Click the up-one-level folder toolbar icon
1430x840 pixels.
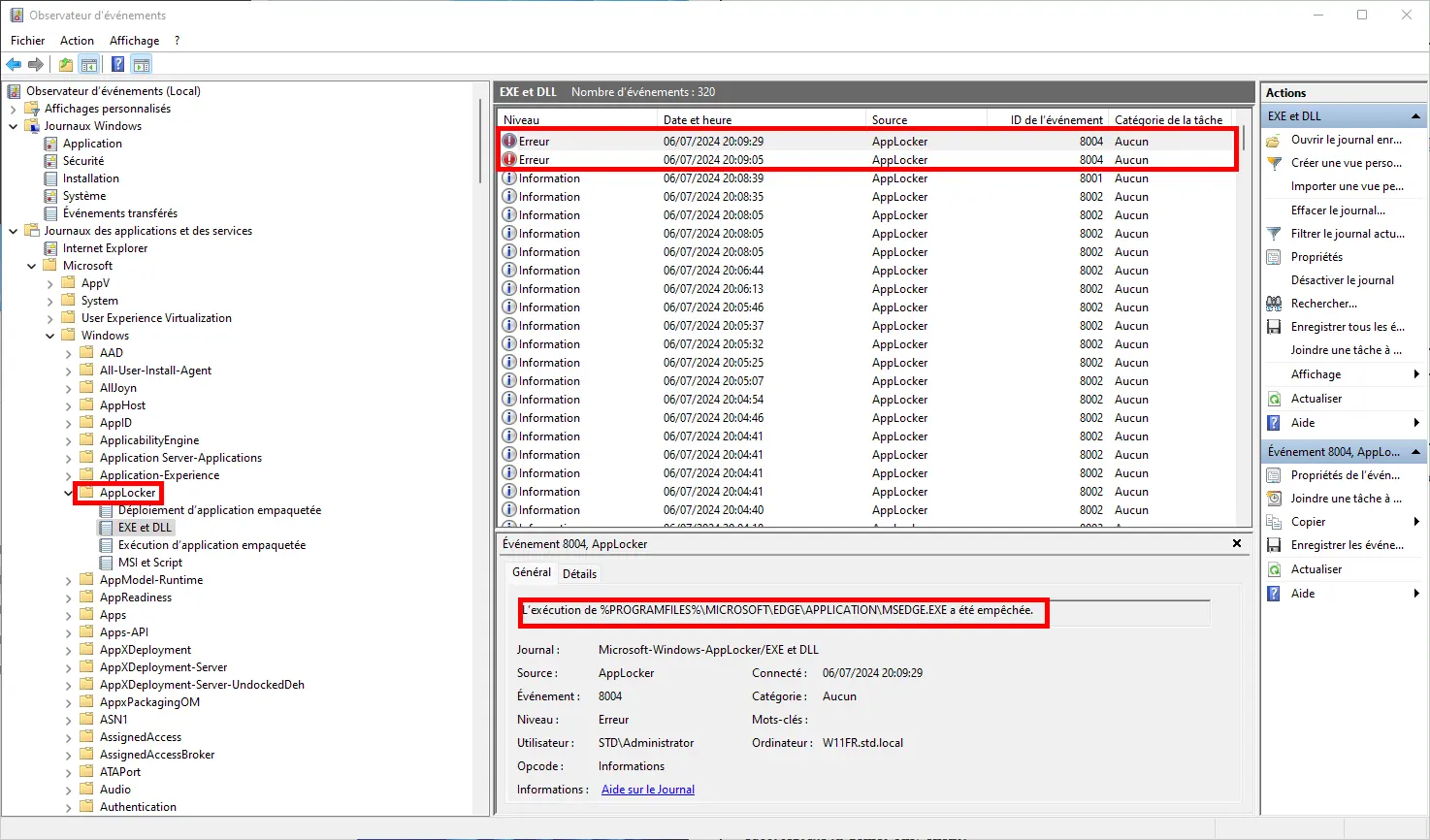pos(65,65)
